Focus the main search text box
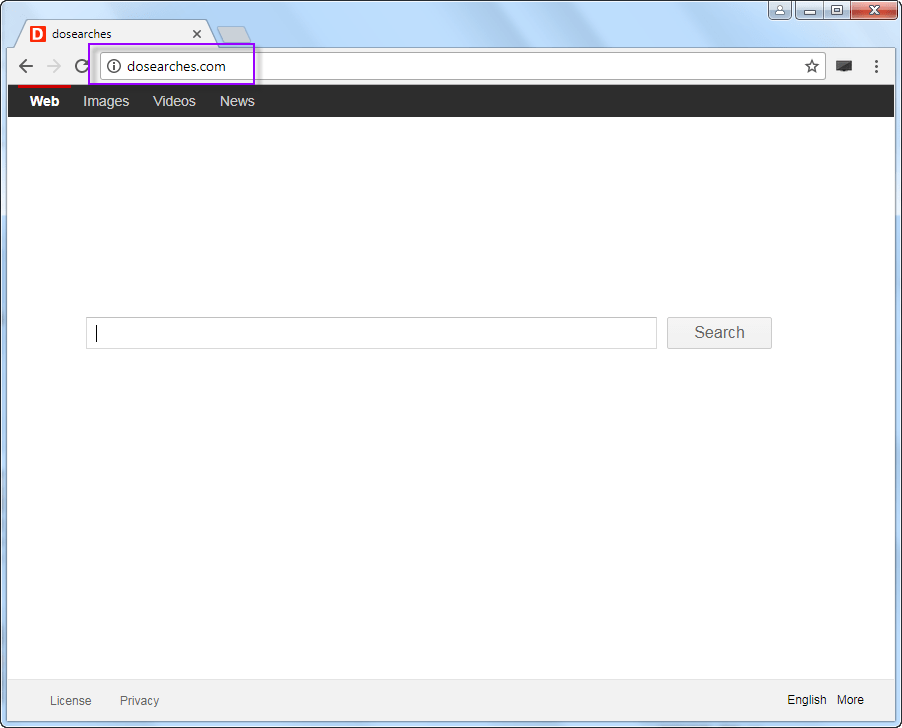 [371, 333]
